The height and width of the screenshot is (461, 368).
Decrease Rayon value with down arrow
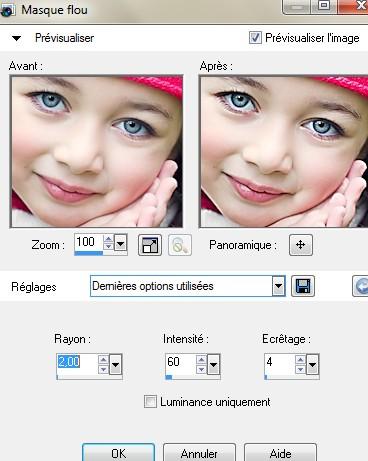pyautogui.click(x=103, y=370)
